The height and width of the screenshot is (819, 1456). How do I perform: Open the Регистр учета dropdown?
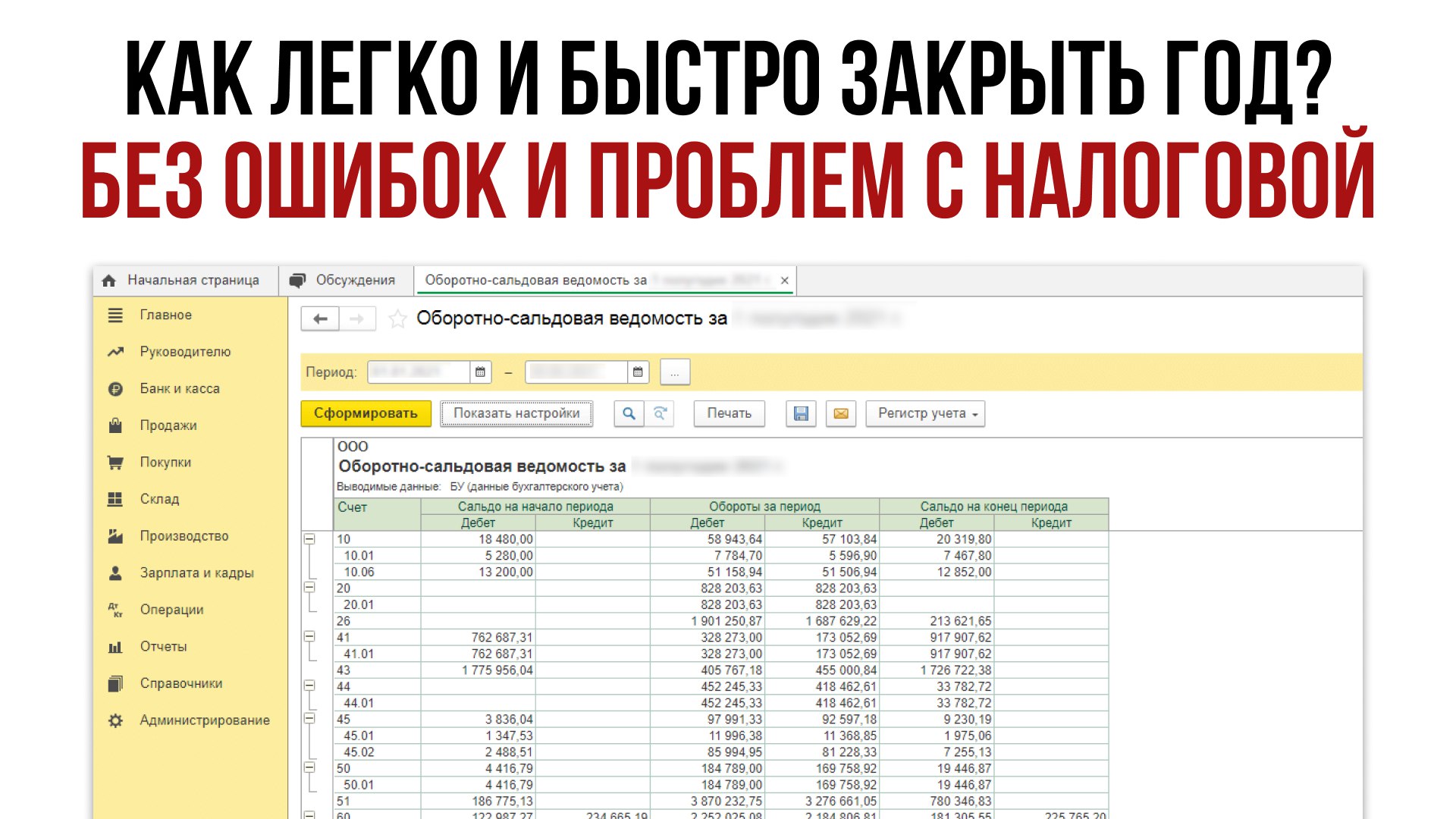[x=925, y=413]
